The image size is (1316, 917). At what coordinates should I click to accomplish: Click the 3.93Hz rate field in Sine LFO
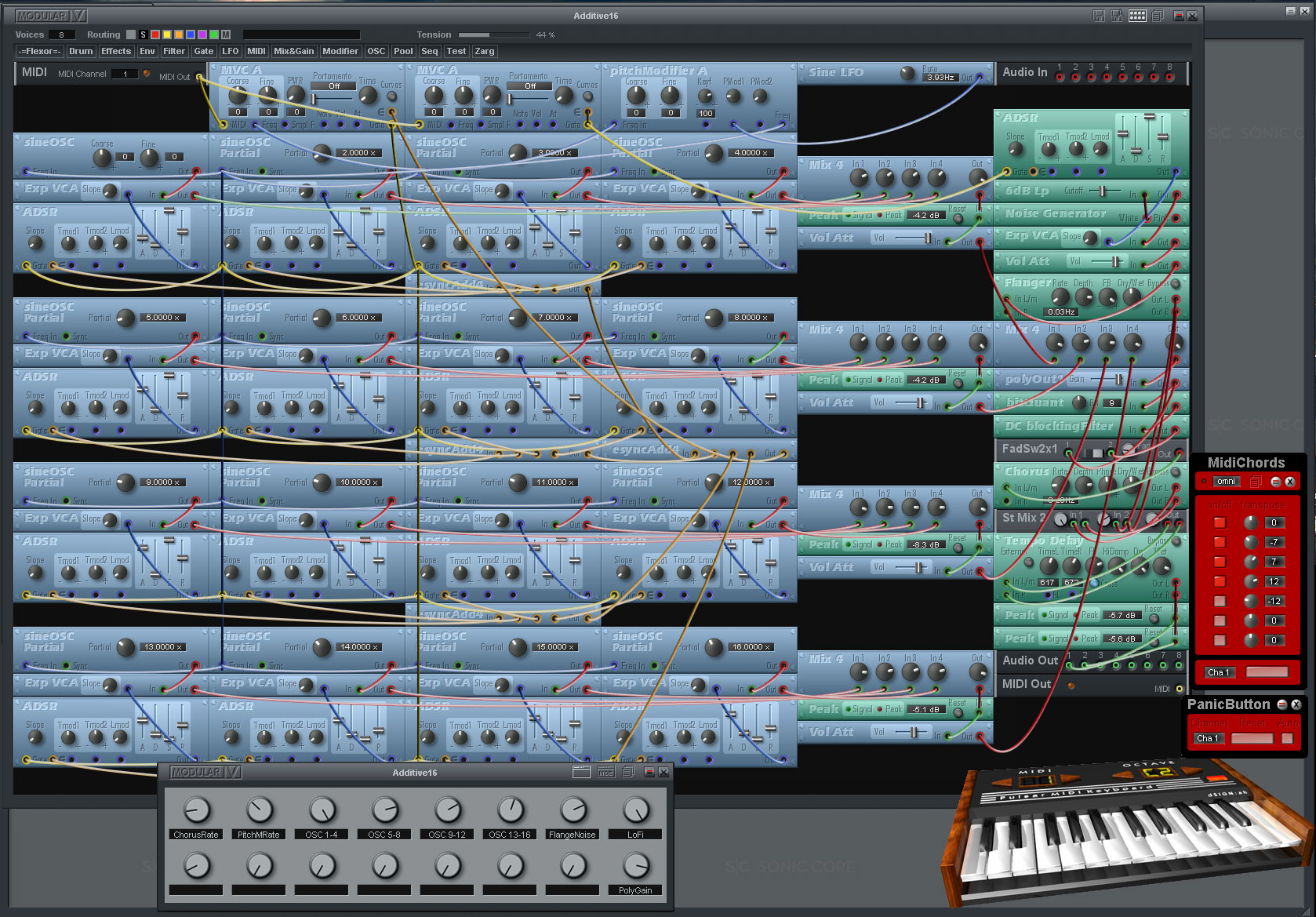pyautogui.click(x=941, y=77)
